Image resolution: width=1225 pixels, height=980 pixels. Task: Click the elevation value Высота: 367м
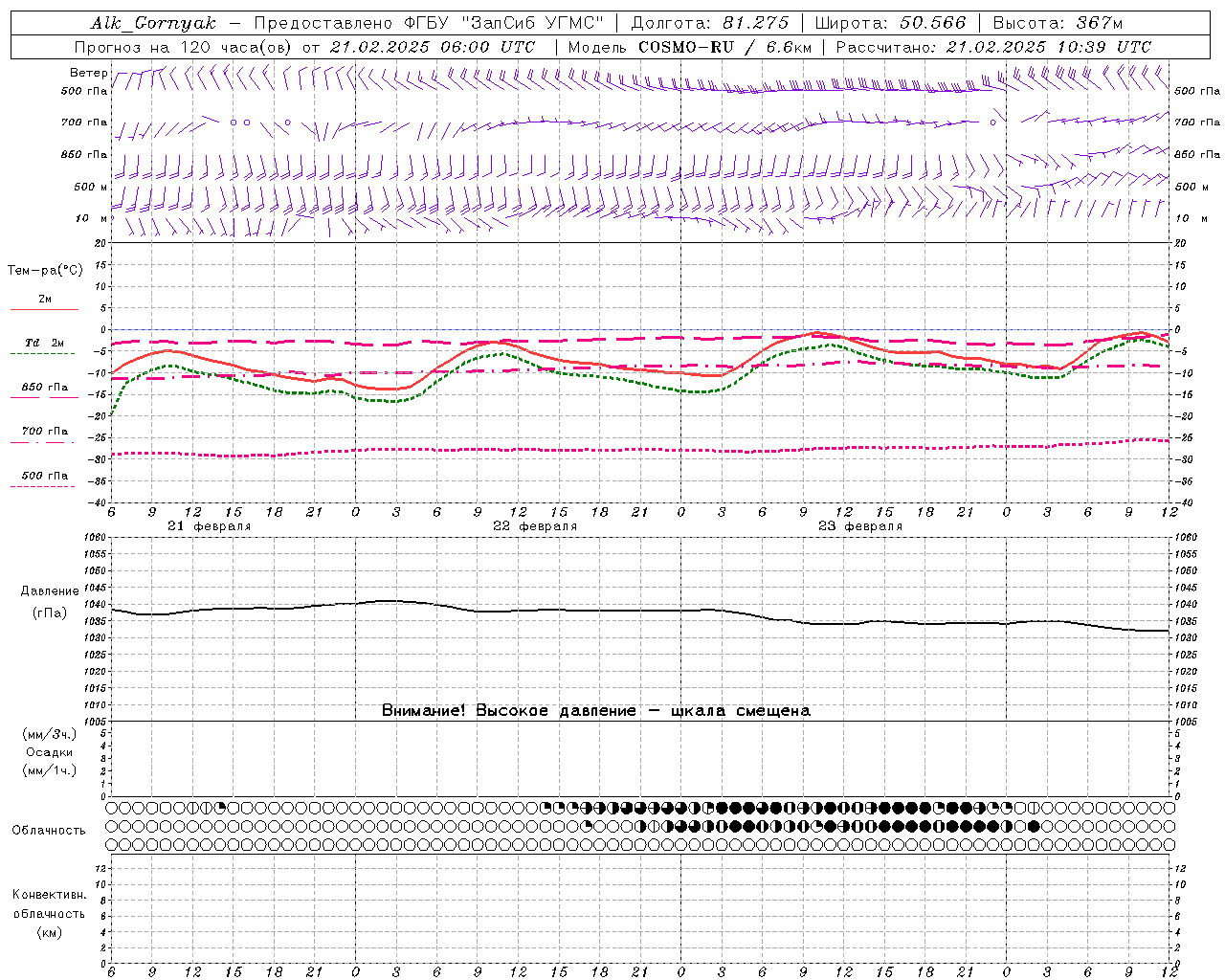point(1058,23)
